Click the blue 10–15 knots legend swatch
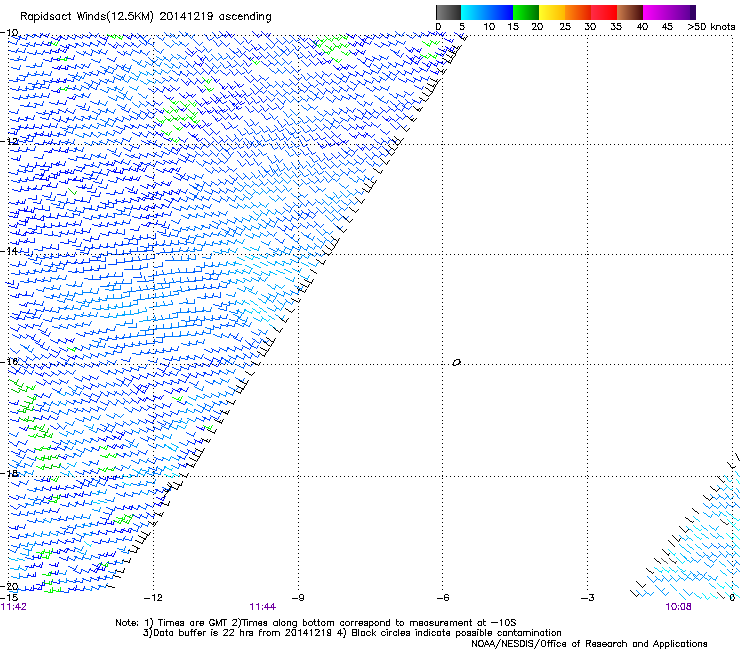Screen dimensions: 740x650 pyautogui.click(x=500, y=12)
